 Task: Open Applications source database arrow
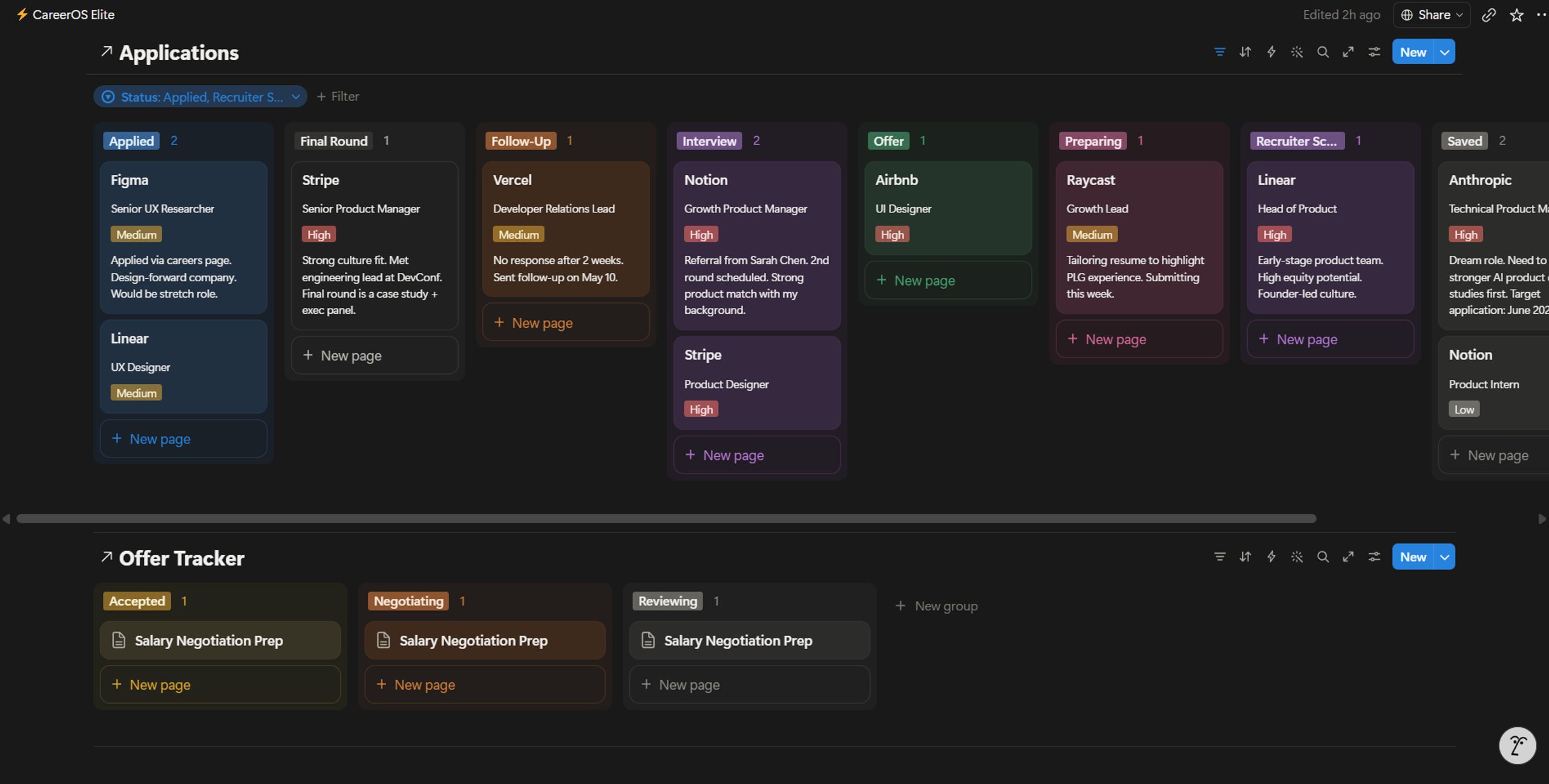106,51
